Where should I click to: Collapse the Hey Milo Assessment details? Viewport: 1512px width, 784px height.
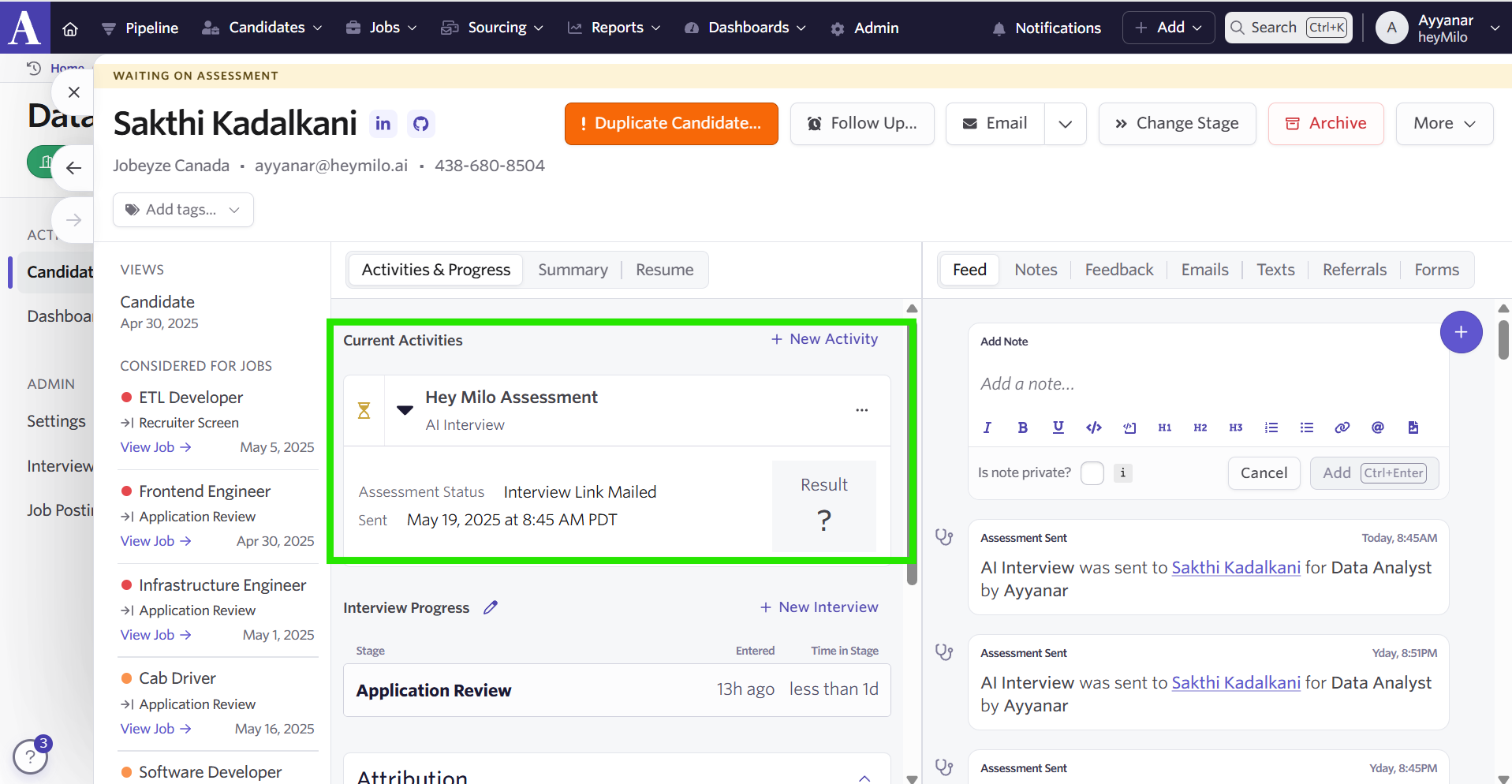tap(405, 410)
